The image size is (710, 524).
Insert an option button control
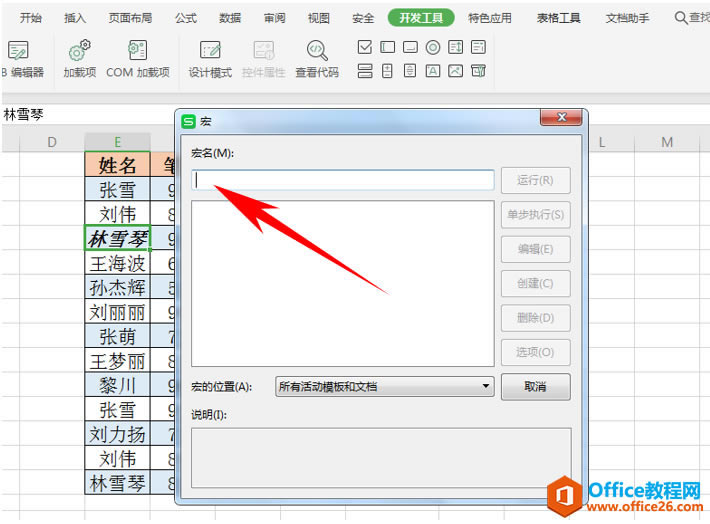(x=433, y=47)
